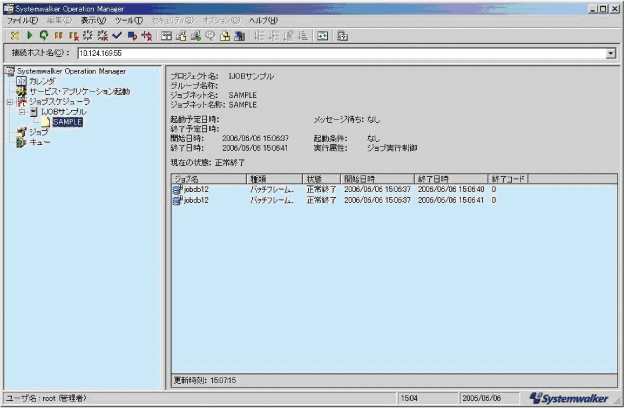Click the greyed arrow-with-pencil toolbar icon

click(288, 36)
